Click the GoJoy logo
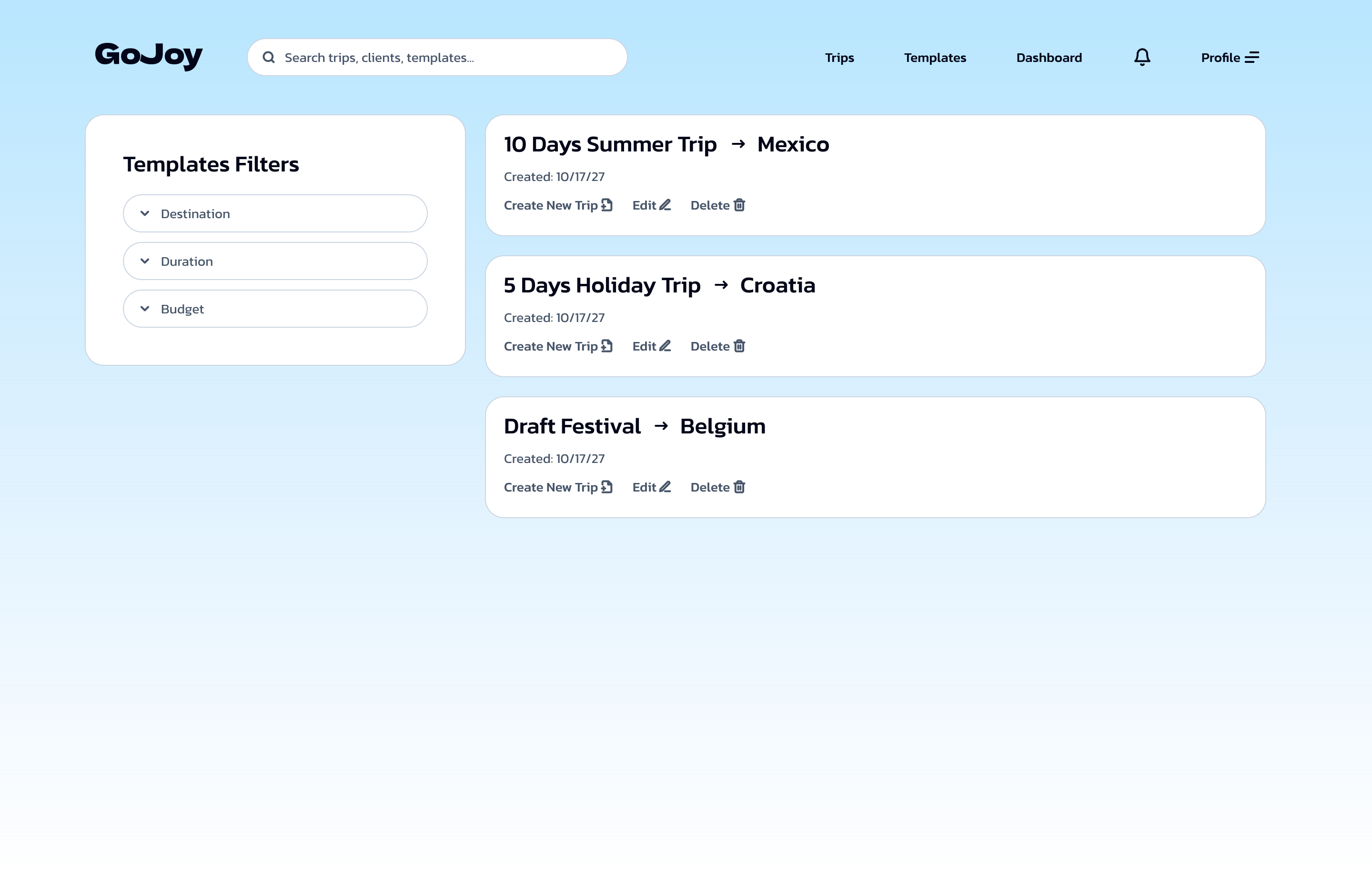 click(x=149, y=56)
